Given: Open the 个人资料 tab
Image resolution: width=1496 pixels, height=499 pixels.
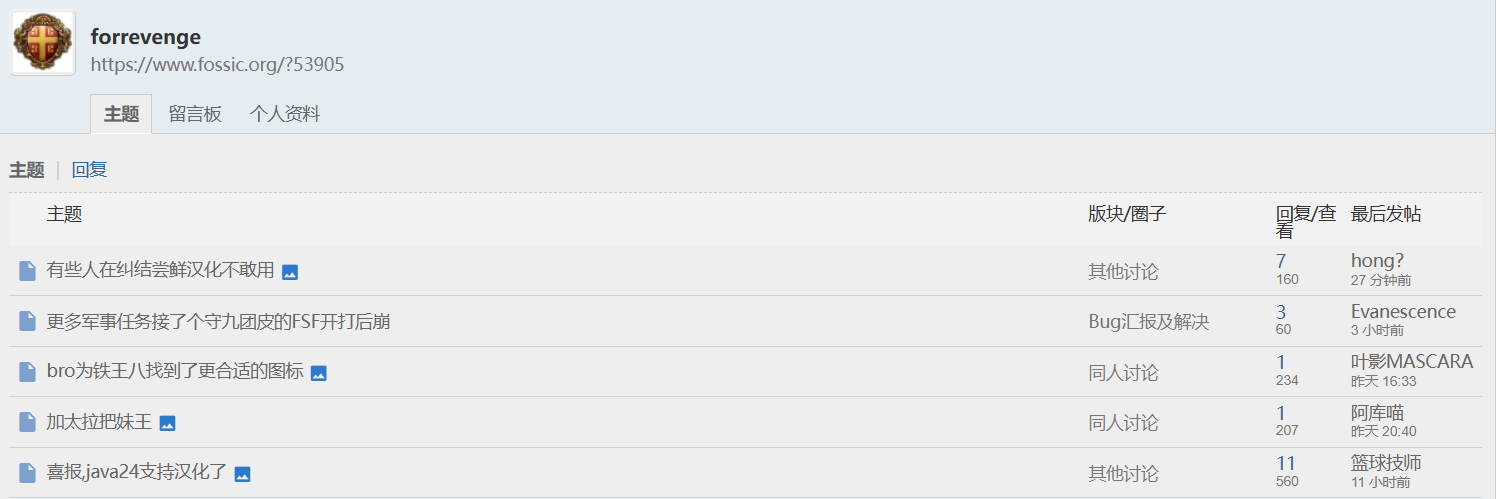Looking at the screenshot, I should coord(285,114).
